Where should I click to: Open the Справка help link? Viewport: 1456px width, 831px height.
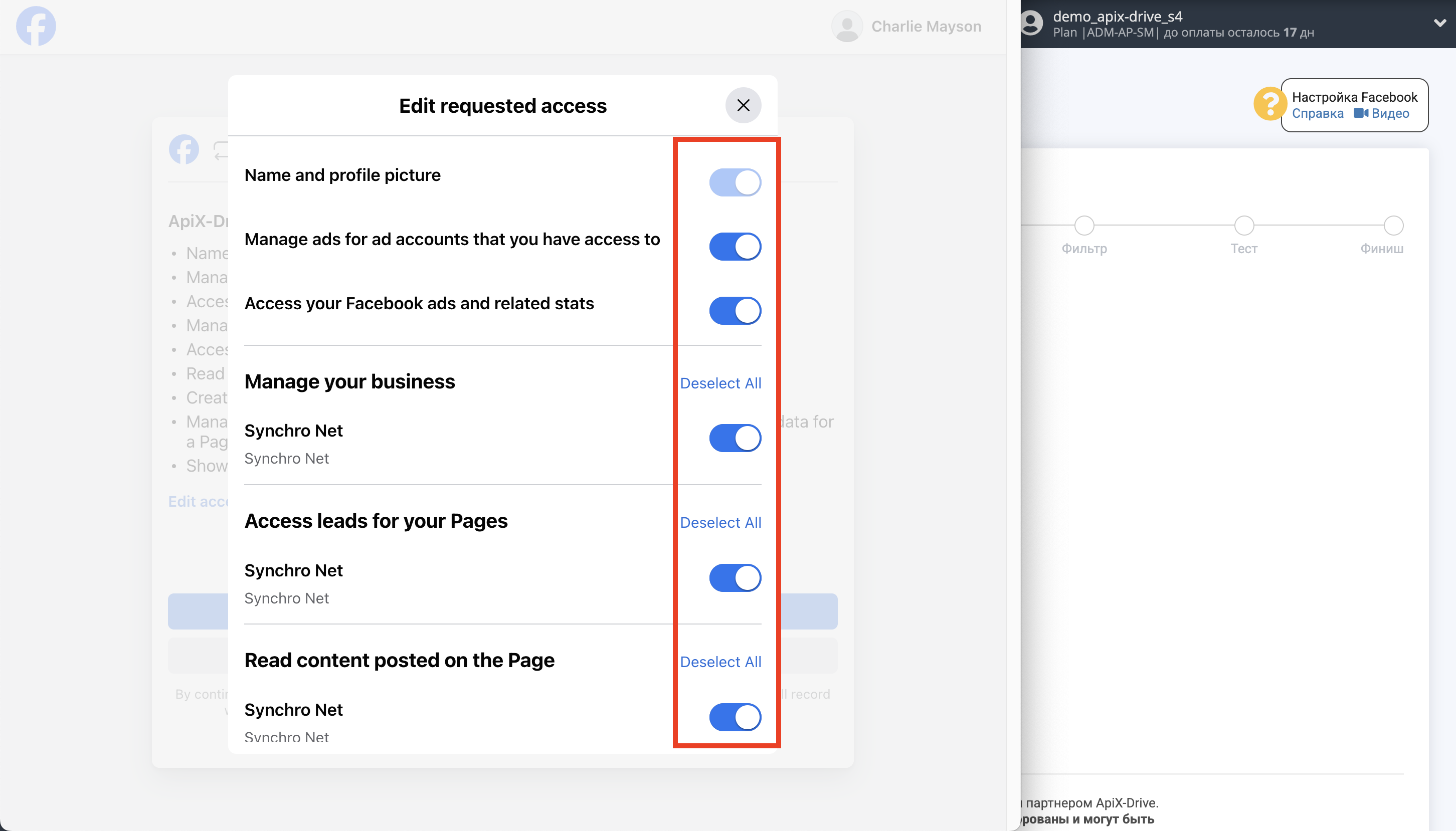tap(1317, 114)
